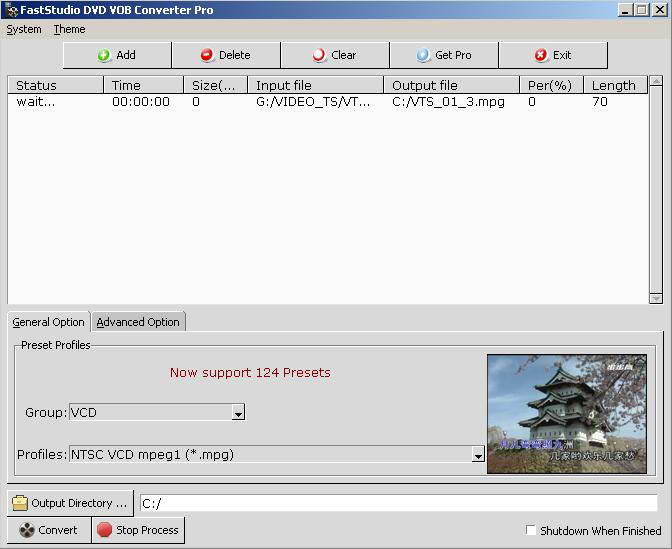
Task: Expand the Group VCD dropdown arrow
Action: click(x=238, y=413)
